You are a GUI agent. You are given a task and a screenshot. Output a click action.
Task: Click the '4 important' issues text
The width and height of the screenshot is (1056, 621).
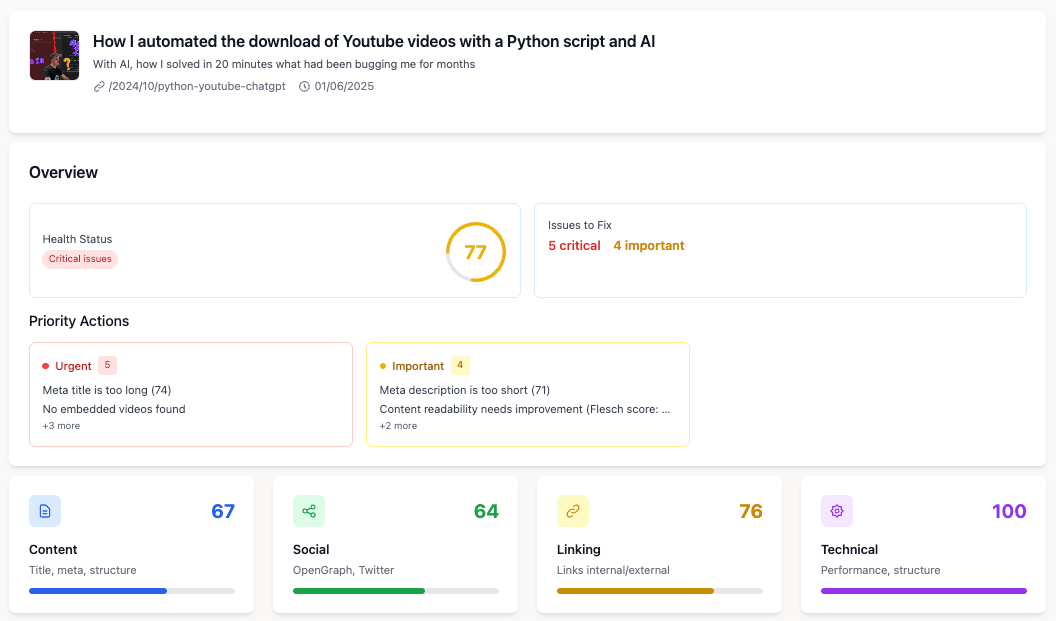point(649,246)
